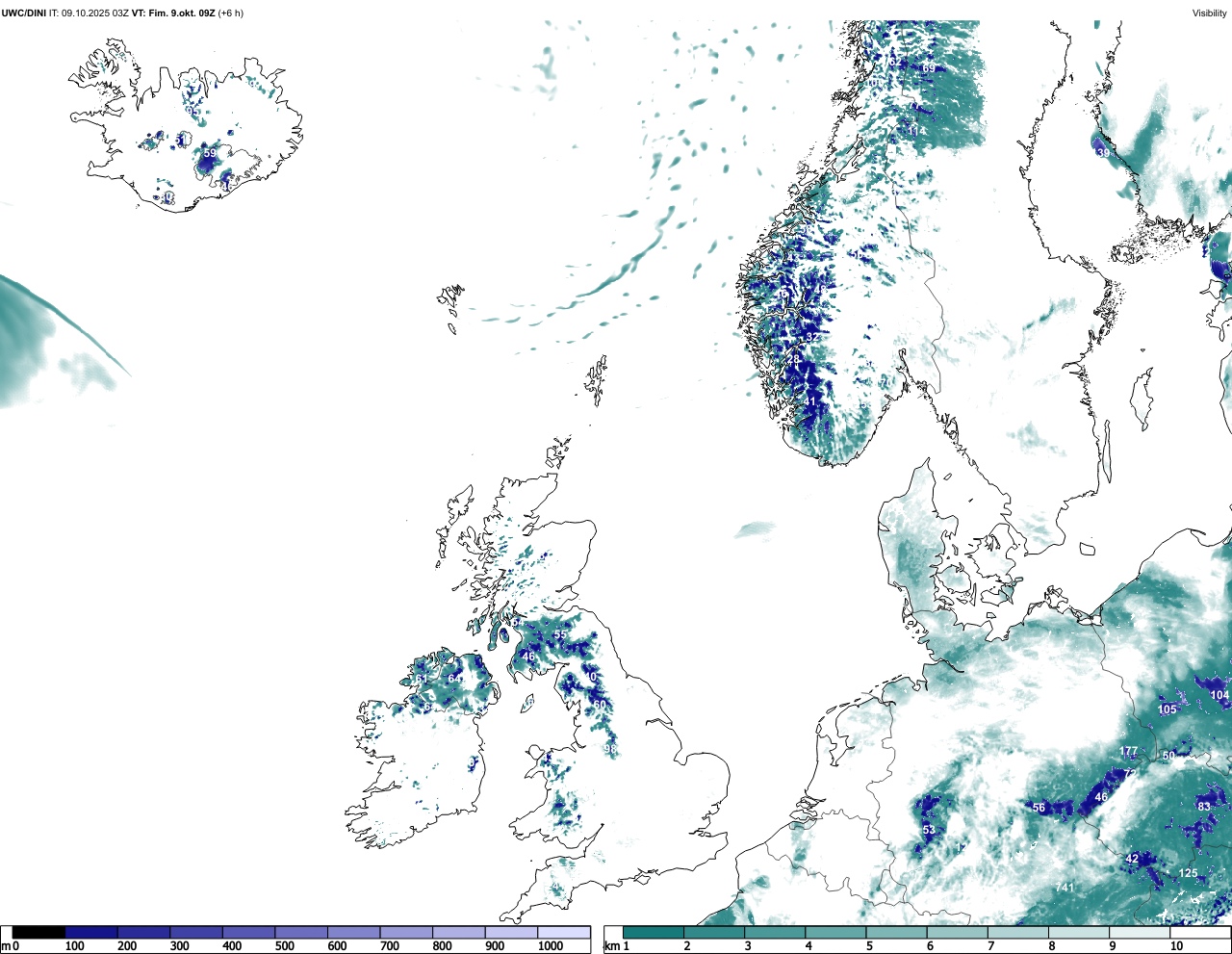Pick the 7–8 km pale teal swatch
Image resolution: width=1232 pixels, height=954 pixels.
pyautogui.click(x=1019, y=932)
